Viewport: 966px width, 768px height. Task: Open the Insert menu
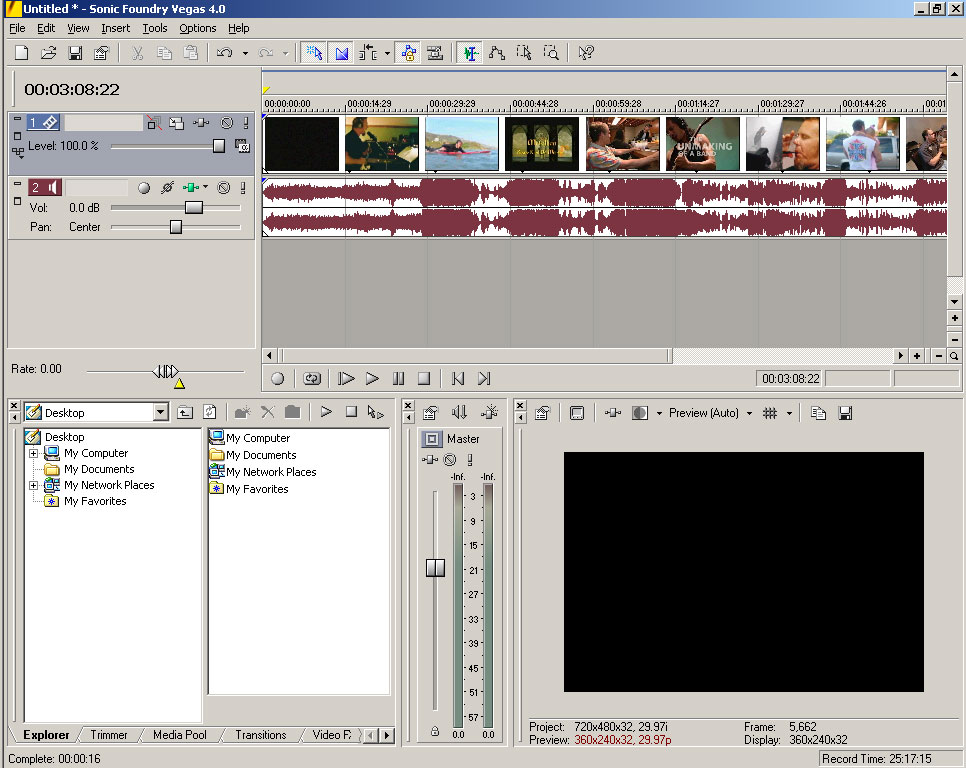115,28
